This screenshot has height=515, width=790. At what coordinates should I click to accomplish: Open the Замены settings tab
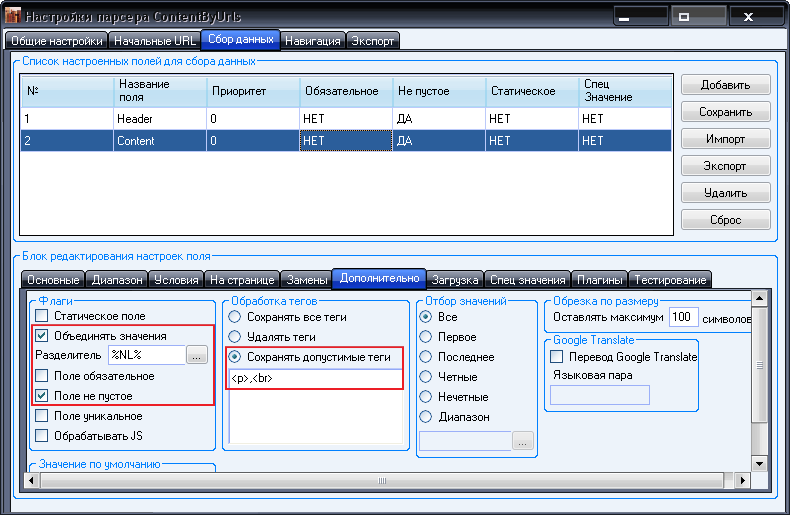click(x=304, y=279)
